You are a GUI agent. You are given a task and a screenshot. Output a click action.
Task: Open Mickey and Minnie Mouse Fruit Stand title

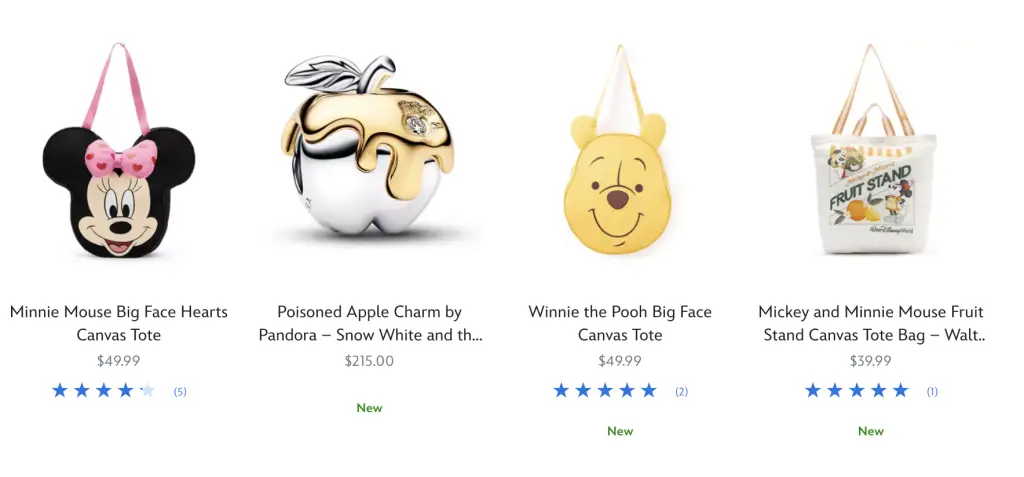pyautogui.click(x=871, y=323)
